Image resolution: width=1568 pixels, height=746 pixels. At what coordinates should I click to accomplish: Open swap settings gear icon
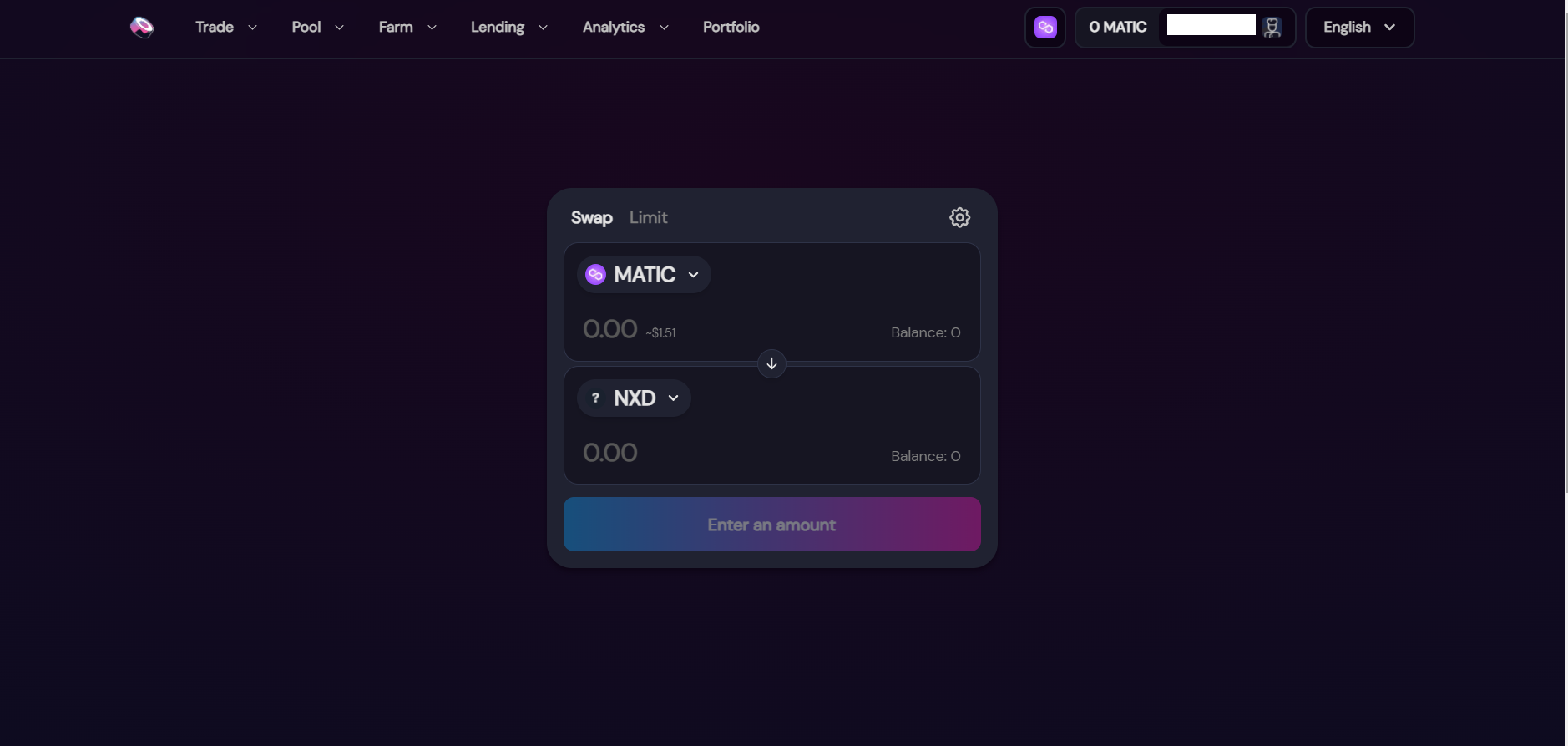click(959, 217)
